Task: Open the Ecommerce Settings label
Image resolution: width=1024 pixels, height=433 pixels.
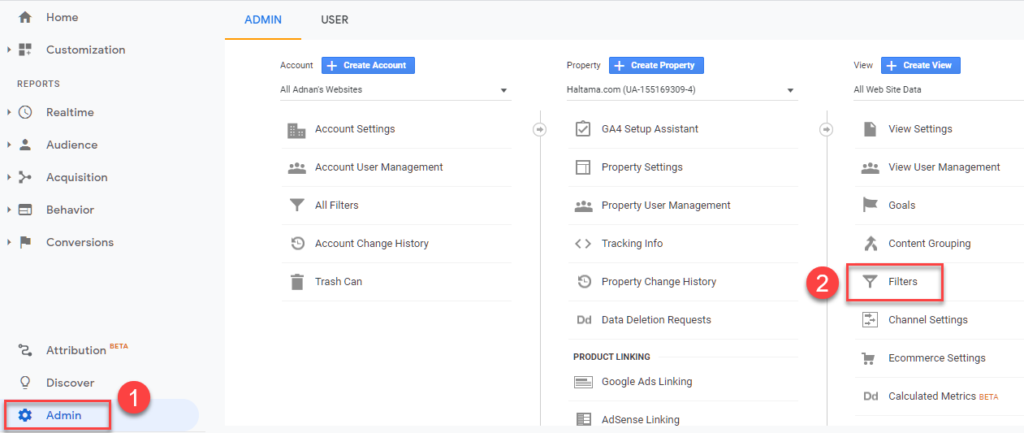Action: click(936, 359)
